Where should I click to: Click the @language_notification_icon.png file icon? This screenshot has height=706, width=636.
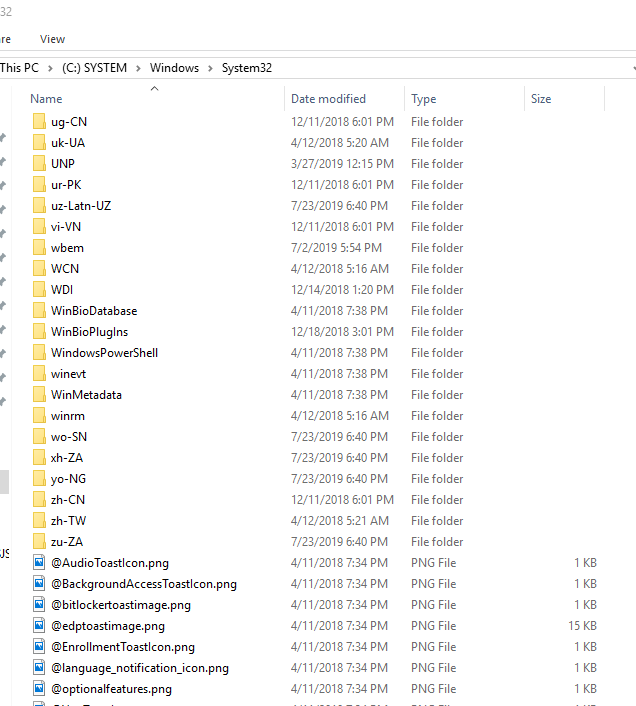tap(39, 668)
